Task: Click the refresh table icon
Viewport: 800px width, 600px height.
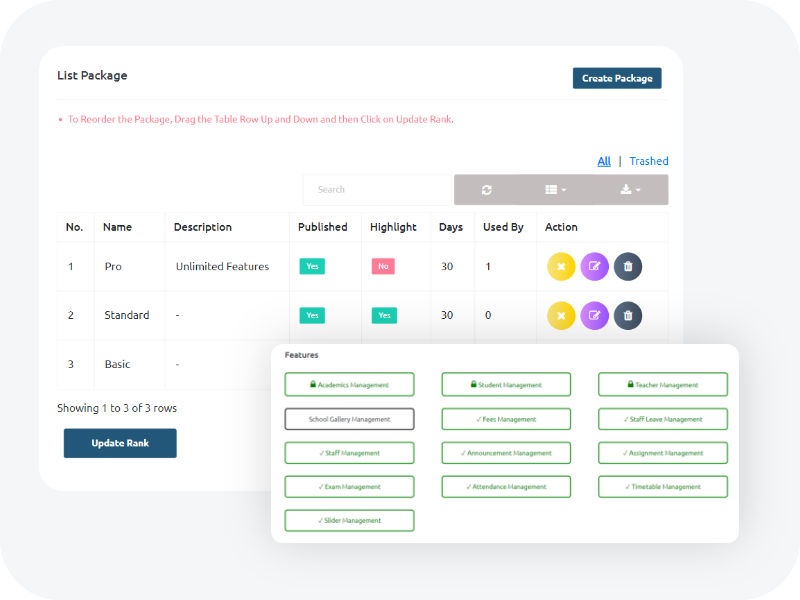Action: click(x=487, y=190)
